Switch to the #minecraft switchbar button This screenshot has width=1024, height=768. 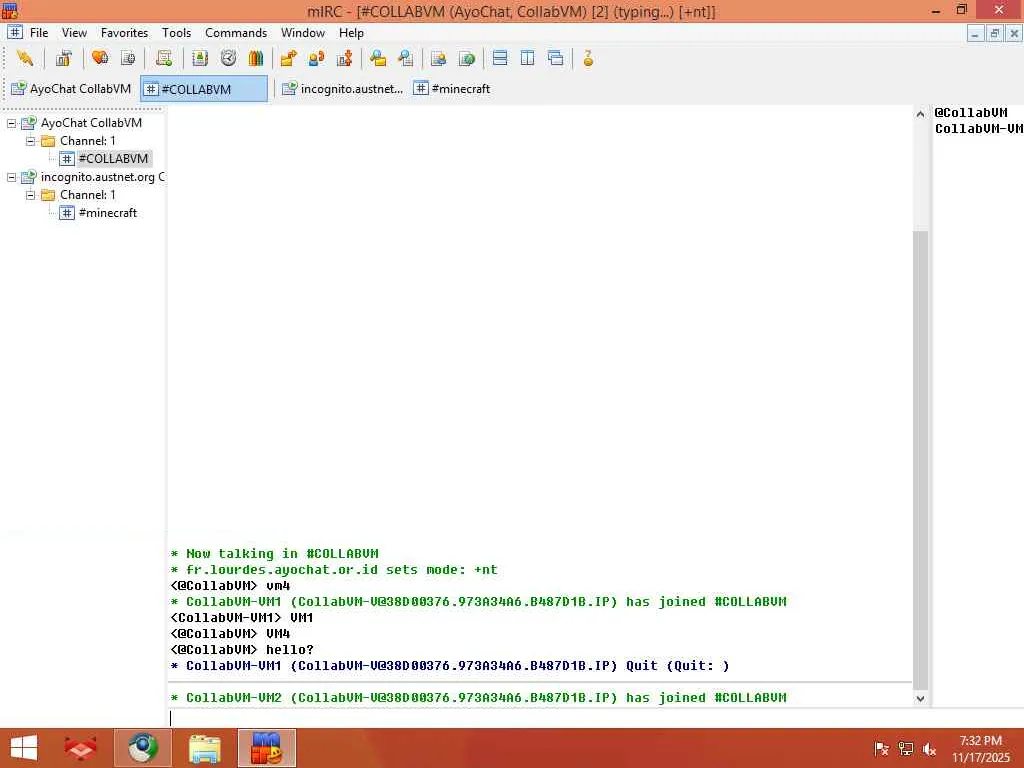pos(452,89)
